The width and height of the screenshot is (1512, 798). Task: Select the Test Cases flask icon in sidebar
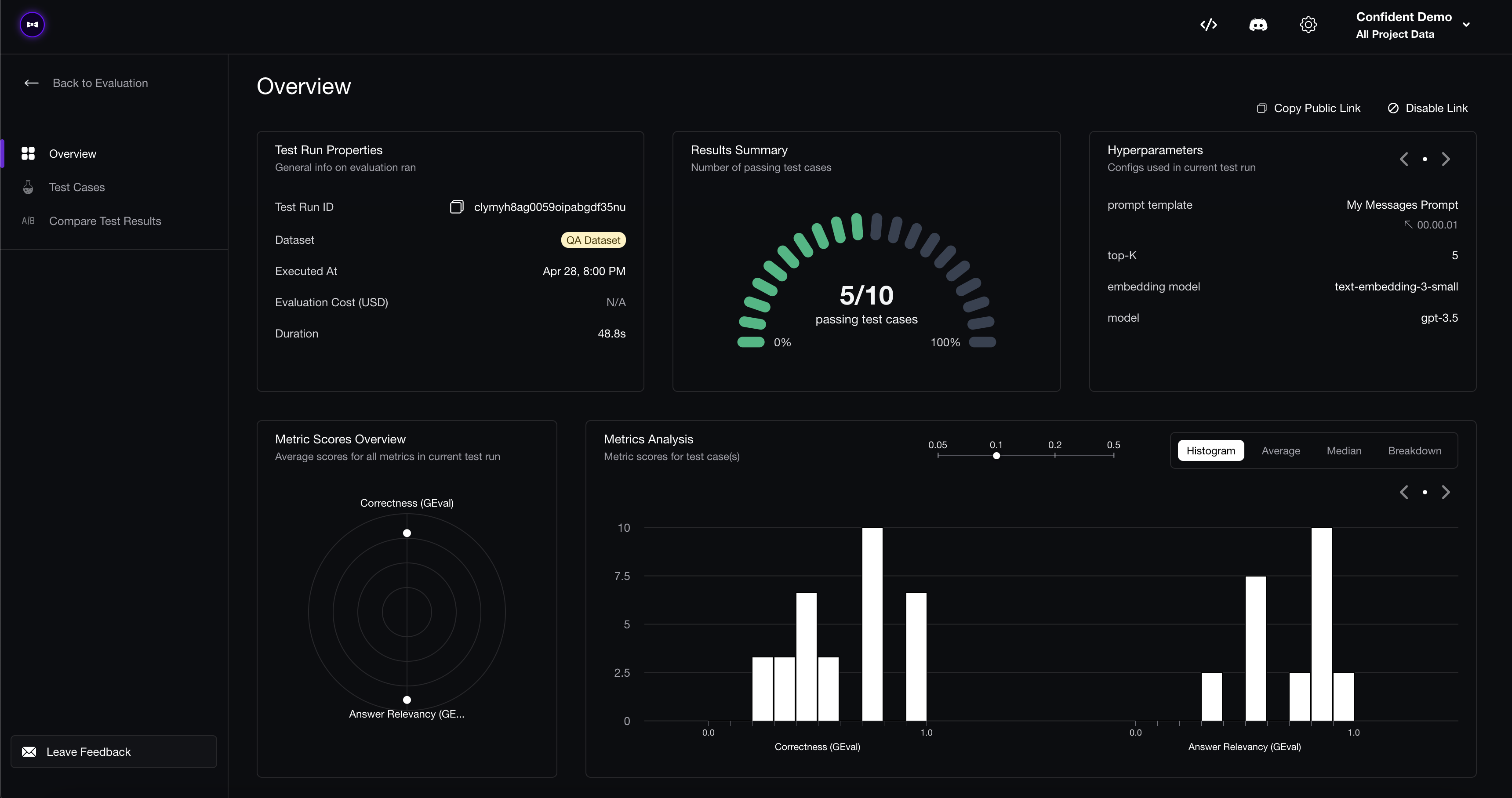[28, 187]
